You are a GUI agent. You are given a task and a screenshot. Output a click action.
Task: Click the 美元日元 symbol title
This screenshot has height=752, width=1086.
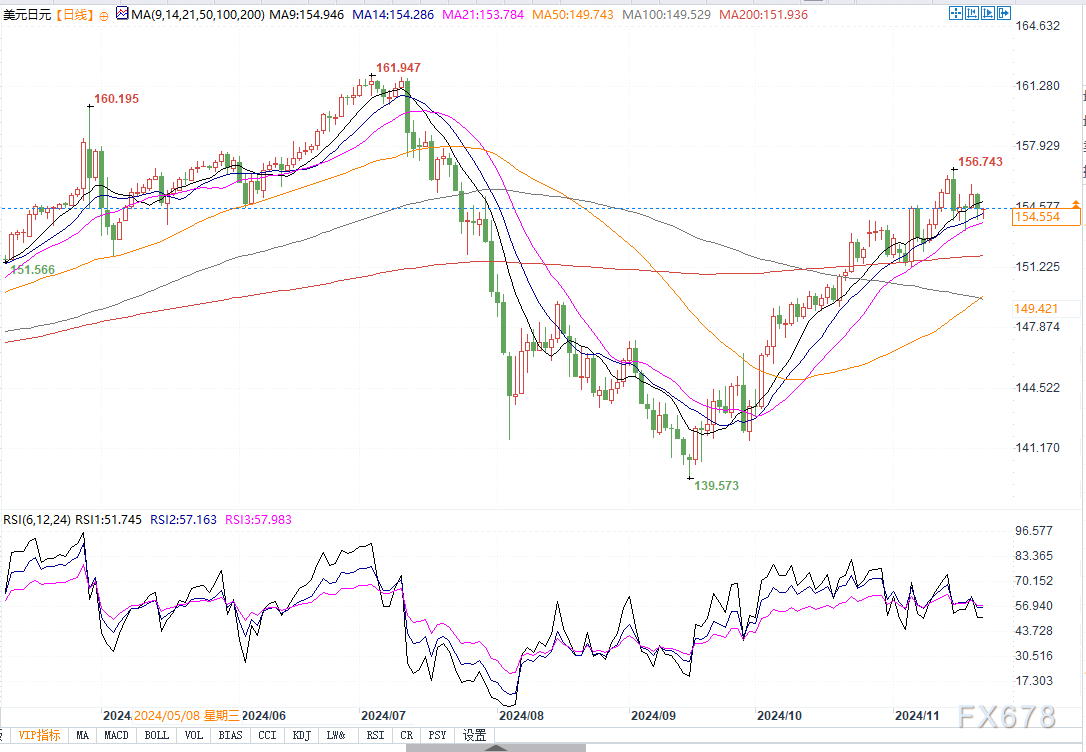28,15
